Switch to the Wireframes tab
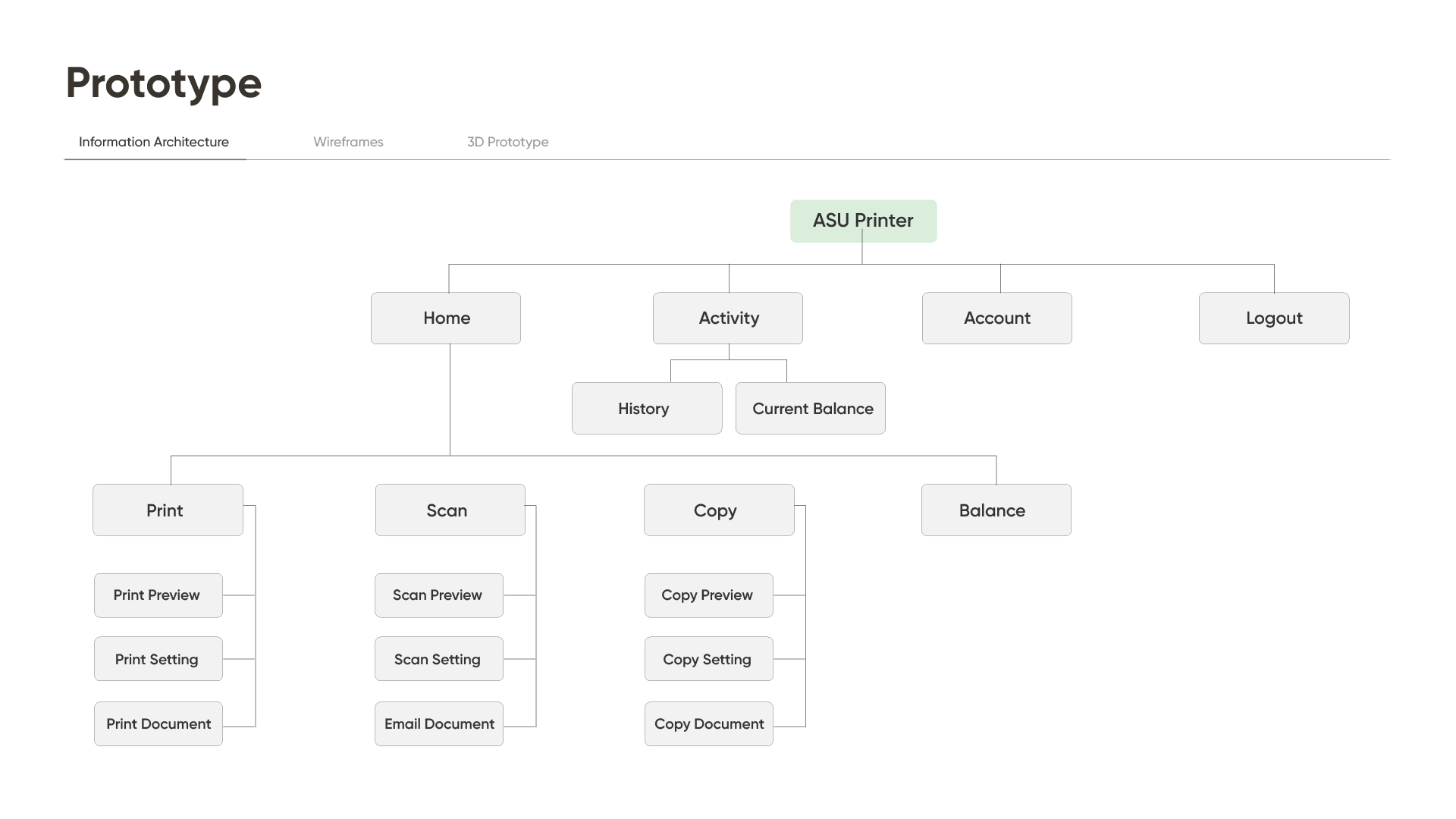1456x819 pixels. [348, 142]
